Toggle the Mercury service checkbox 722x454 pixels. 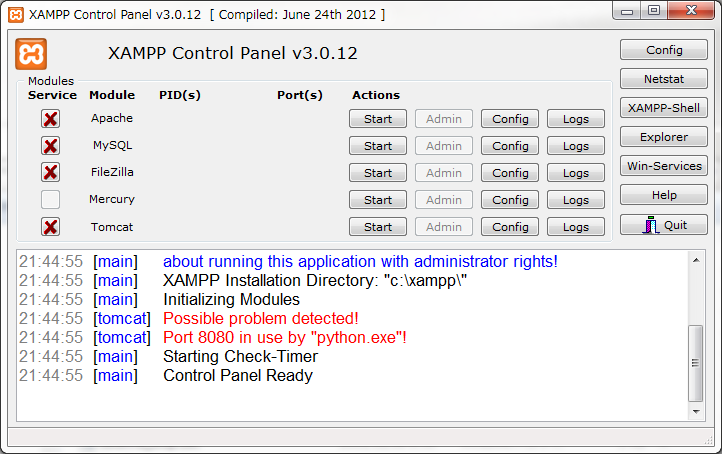pos(50,200)
